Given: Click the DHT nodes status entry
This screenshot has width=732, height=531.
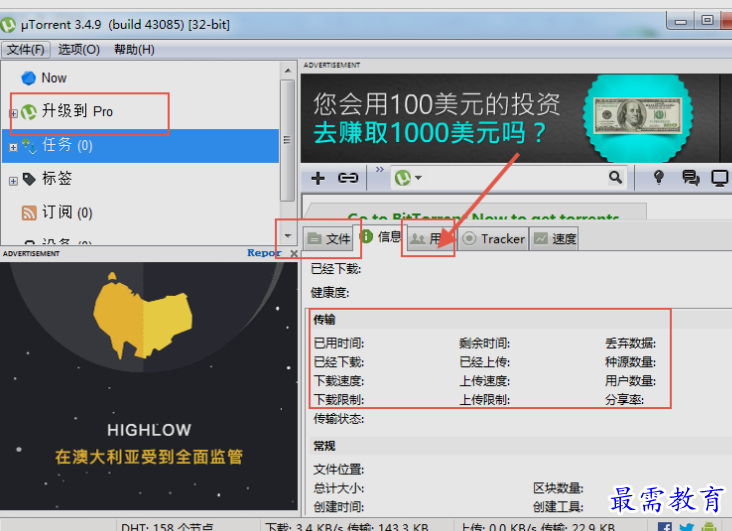Looking at the screenshot, I should click(167, 527).
